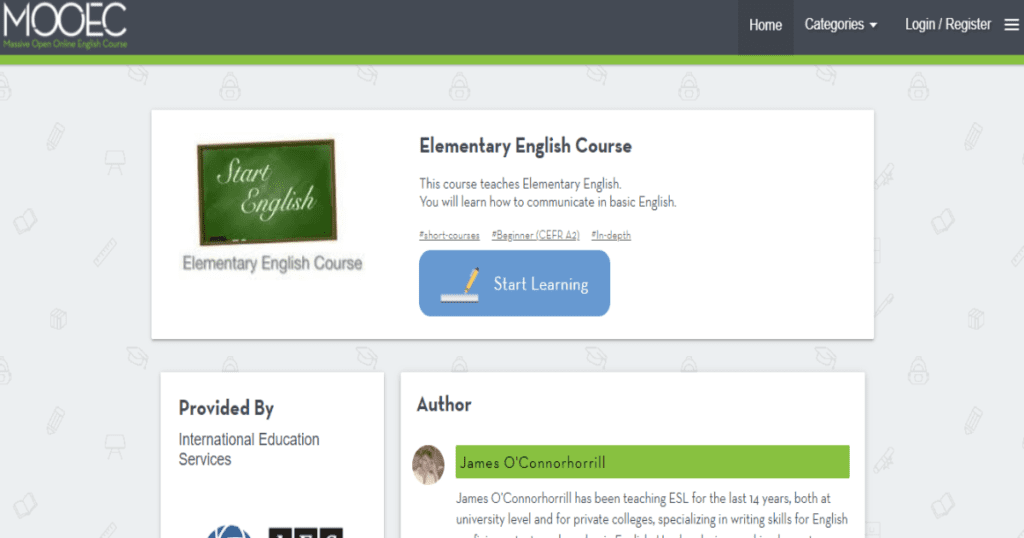Open the hamburger menu icon
The image size is (1024, 538).
(x=1011, y=25)
